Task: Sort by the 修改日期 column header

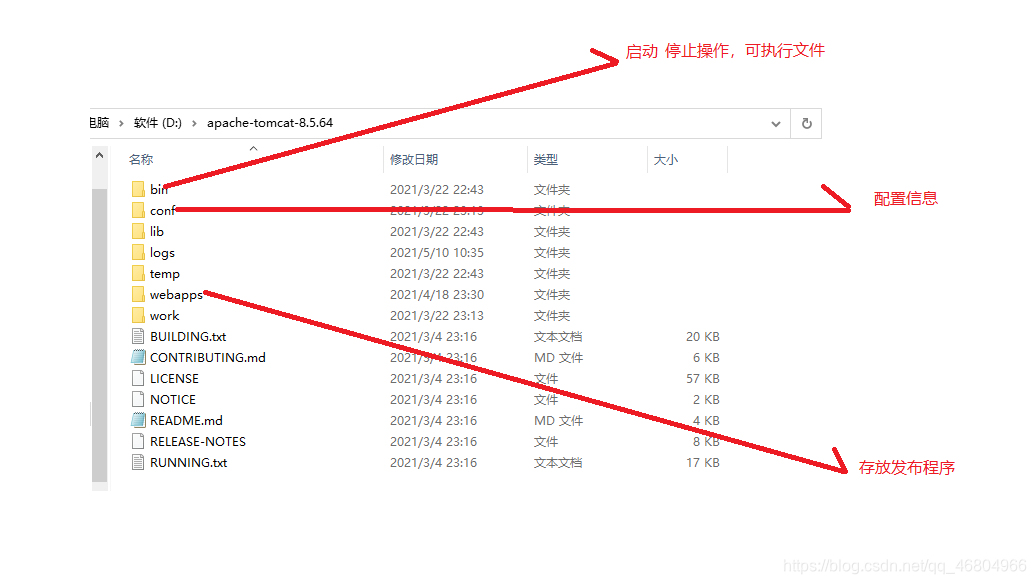Action: pyautogui.click(x=414, y=160)
